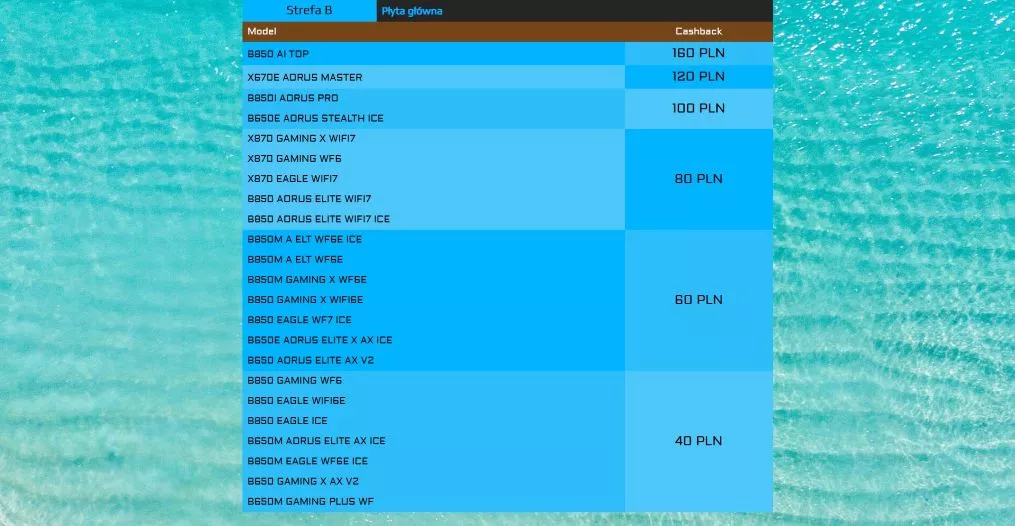Select B850 AORUS ELITE WIFI7 model
Viewport: 1015px width, 526px height.
coord(309,199)
